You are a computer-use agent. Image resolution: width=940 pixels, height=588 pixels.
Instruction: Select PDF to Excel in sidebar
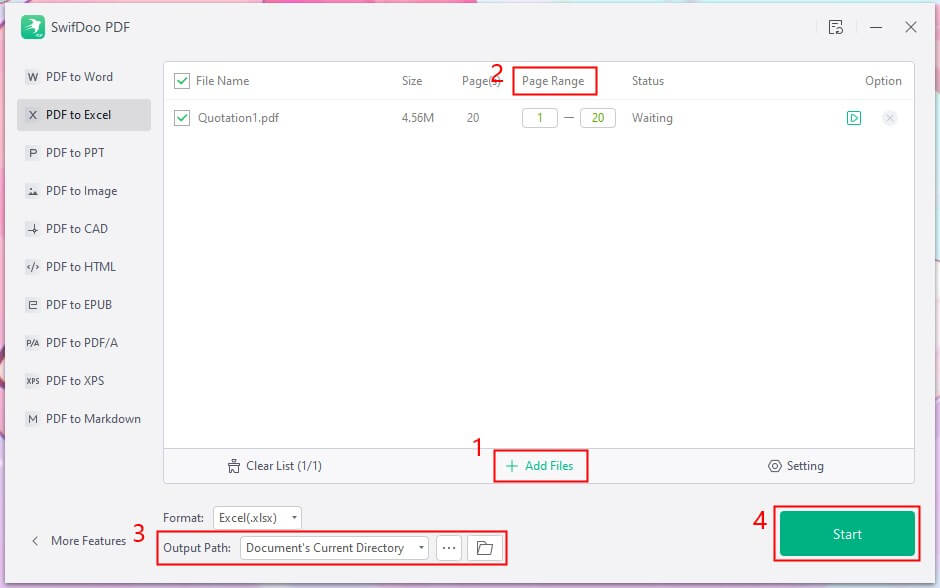pyautogui.click(x=84, y=115)
